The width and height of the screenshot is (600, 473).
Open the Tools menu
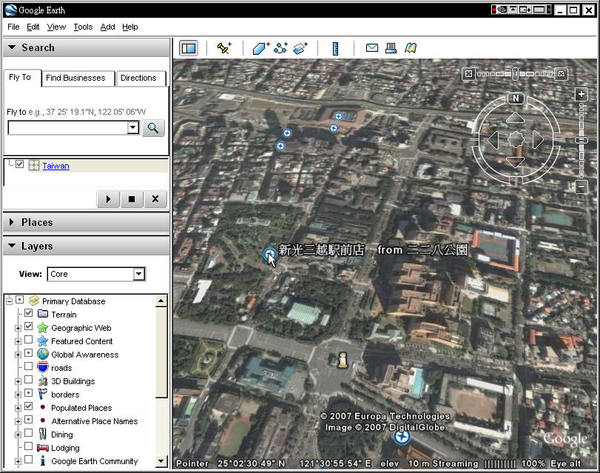pyautogui.click(x=83, y=27)
